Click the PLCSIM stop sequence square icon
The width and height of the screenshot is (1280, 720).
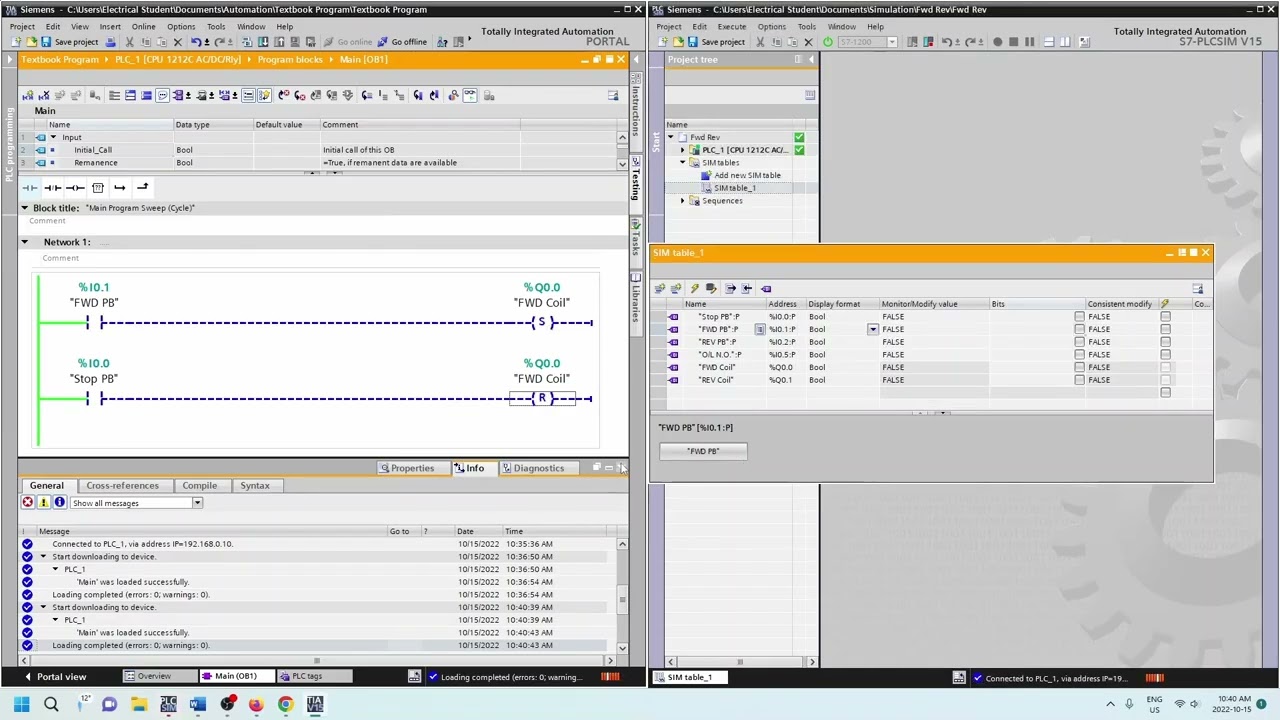point(1013,42)
